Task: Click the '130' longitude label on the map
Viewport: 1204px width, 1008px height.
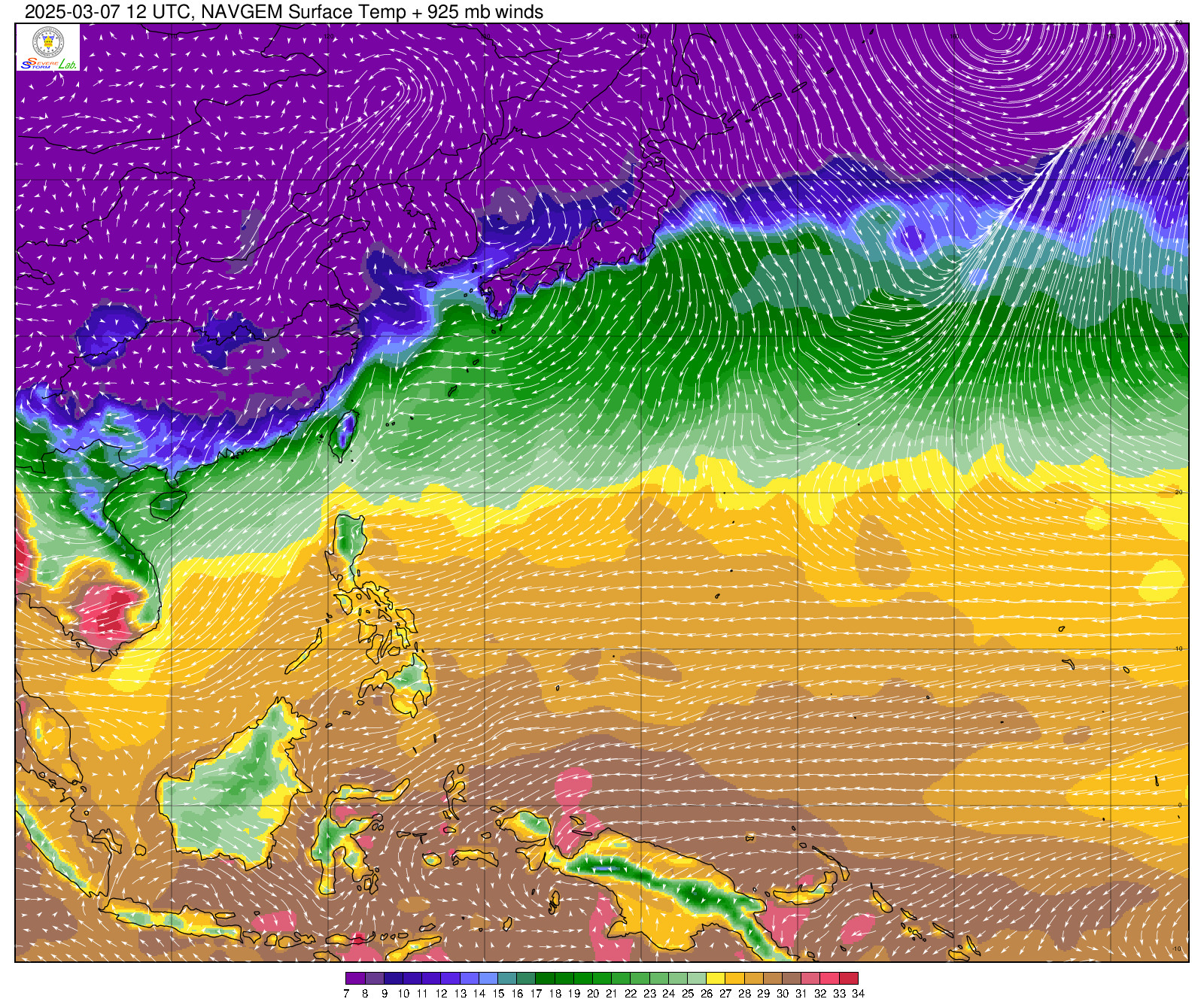Action: point(485,35)
